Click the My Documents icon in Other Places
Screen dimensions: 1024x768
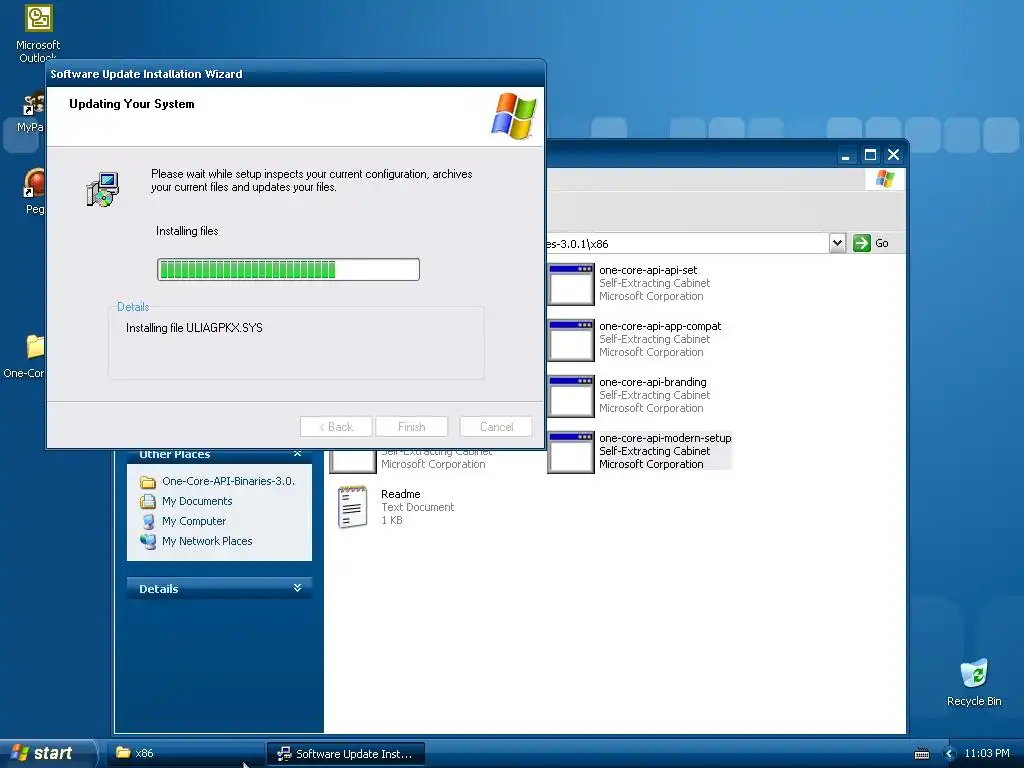tap(148, 502)
